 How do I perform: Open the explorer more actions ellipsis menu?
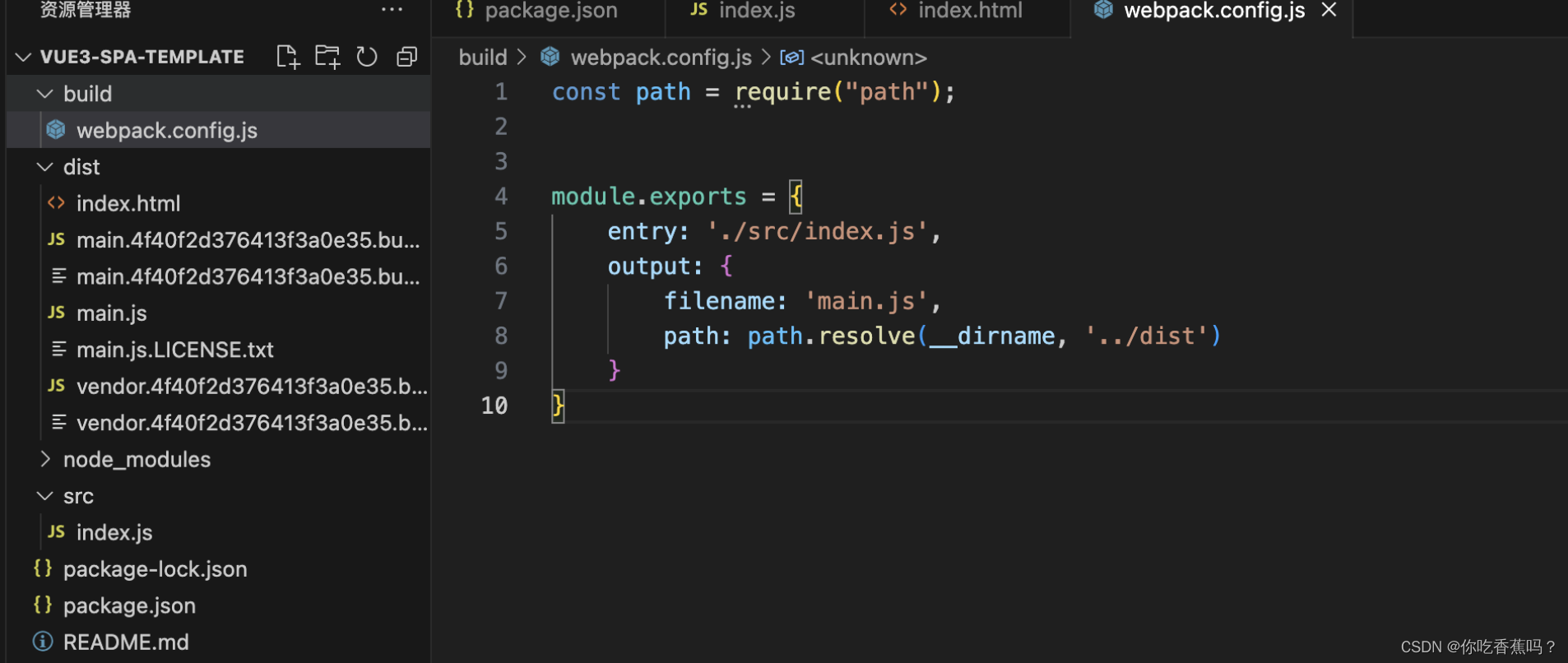coord(392,10)
